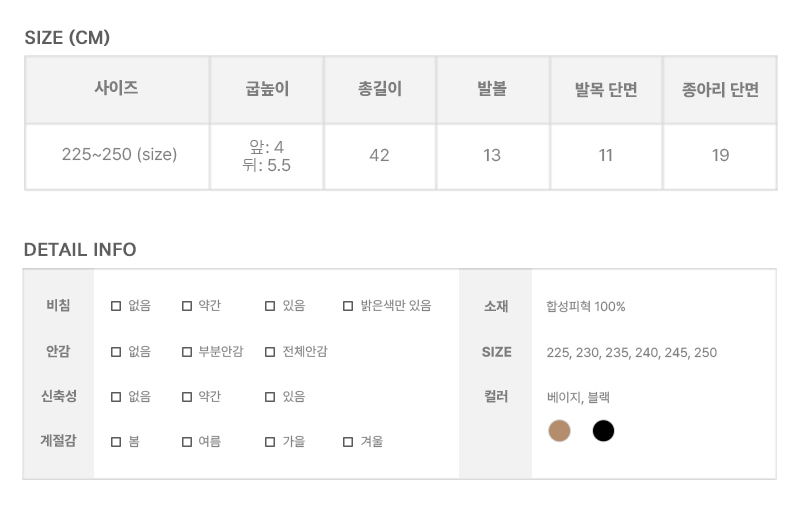Check the 없음 box in 비침 row
Viewport: 800px width, 528px height.
click(x=116, y=306)
